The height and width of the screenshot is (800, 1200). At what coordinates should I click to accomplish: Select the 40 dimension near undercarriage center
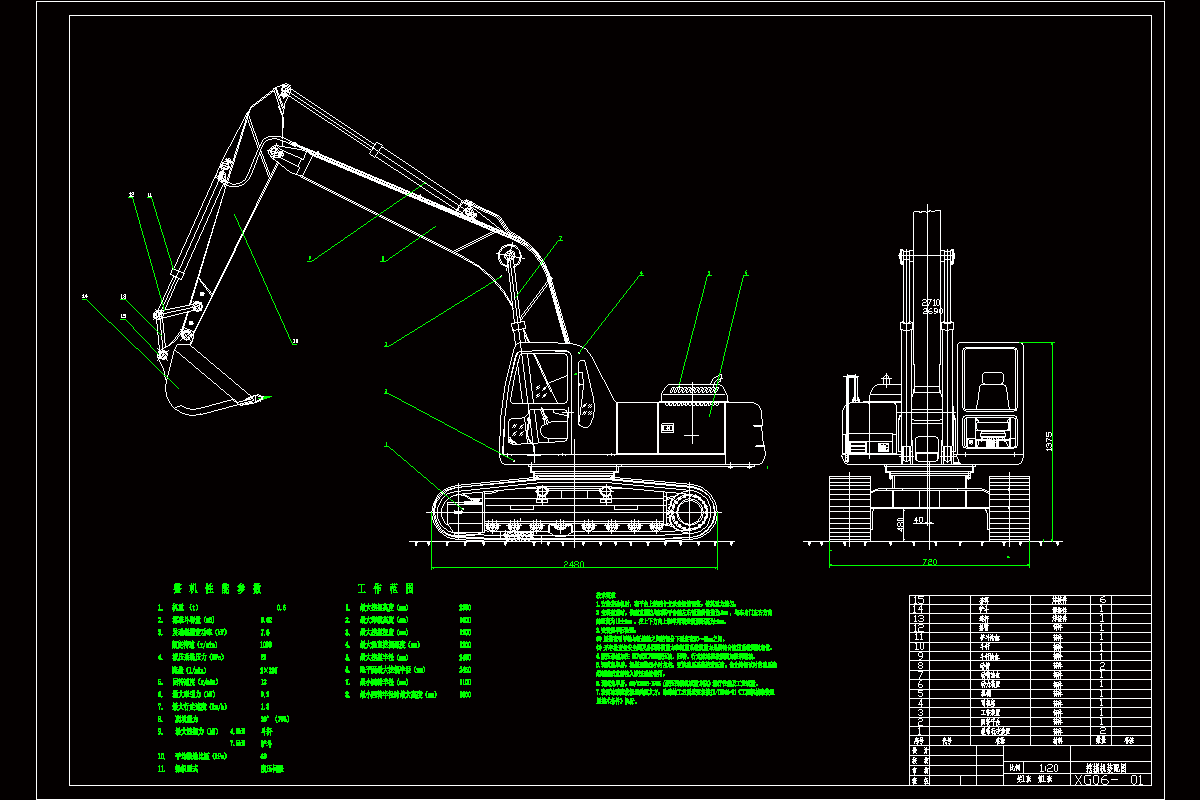[920, 520]
